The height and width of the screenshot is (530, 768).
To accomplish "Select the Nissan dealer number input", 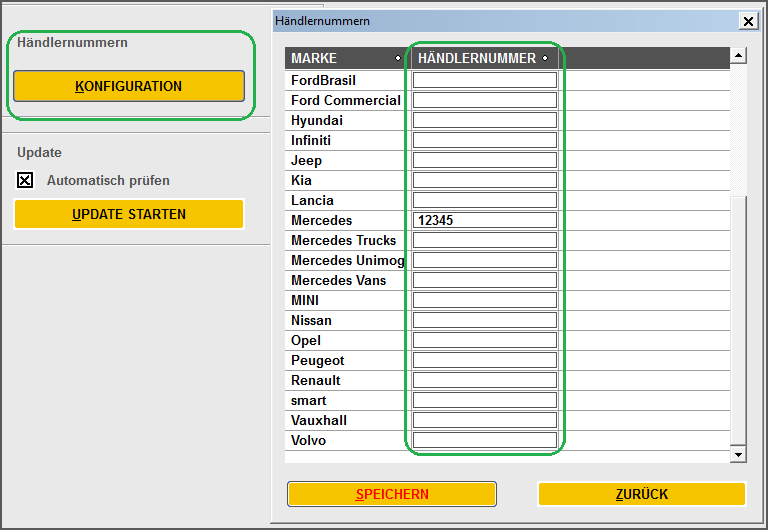I will point(484,320).
